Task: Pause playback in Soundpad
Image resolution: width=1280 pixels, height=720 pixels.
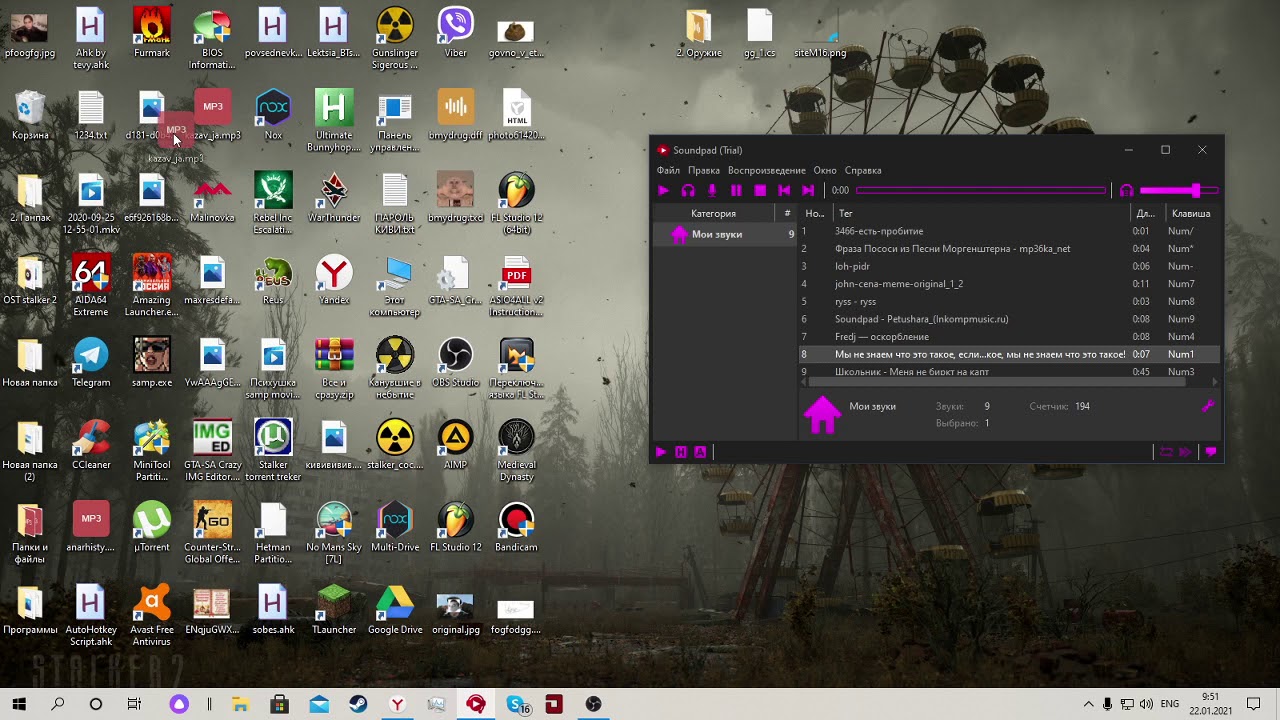Action: tap(736, 190)
